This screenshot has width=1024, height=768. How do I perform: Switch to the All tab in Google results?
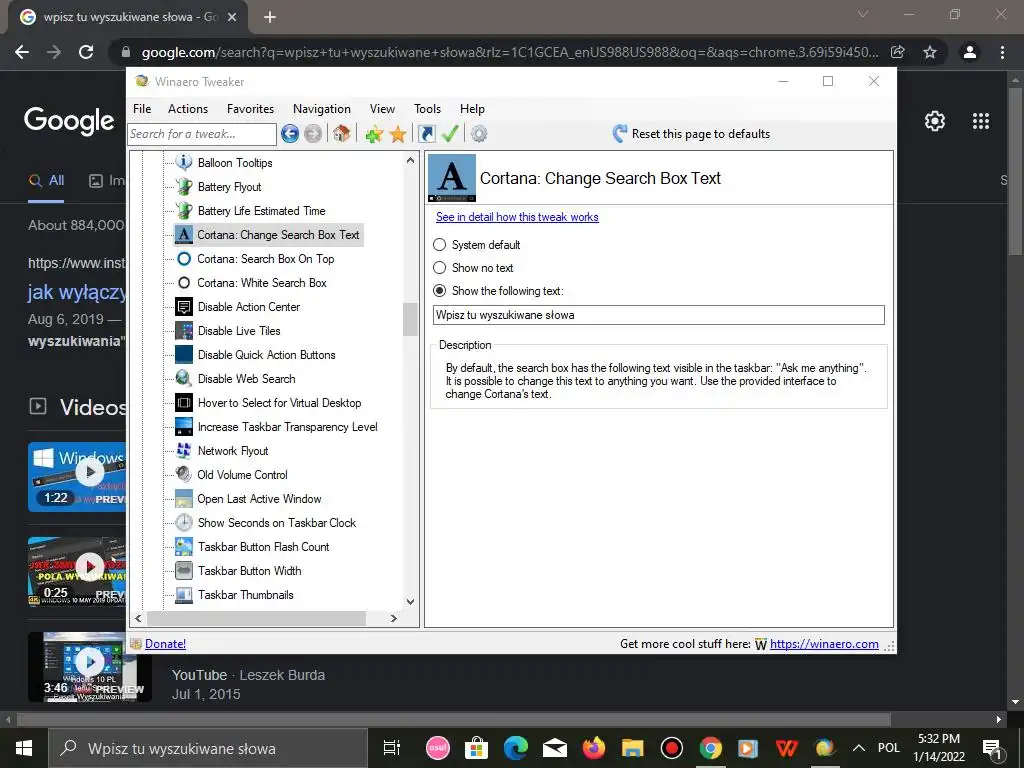point(46,181)
